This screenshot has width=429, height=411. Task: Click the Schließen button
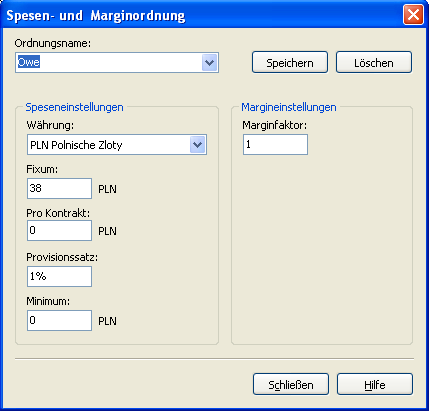tap(291, 384)
